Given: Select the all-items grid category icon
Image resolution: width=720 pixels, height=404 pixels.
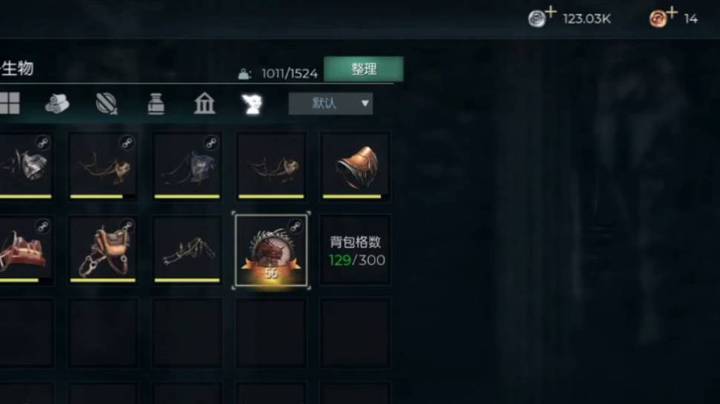Looking at the screenshot, I should pos(9,103).
